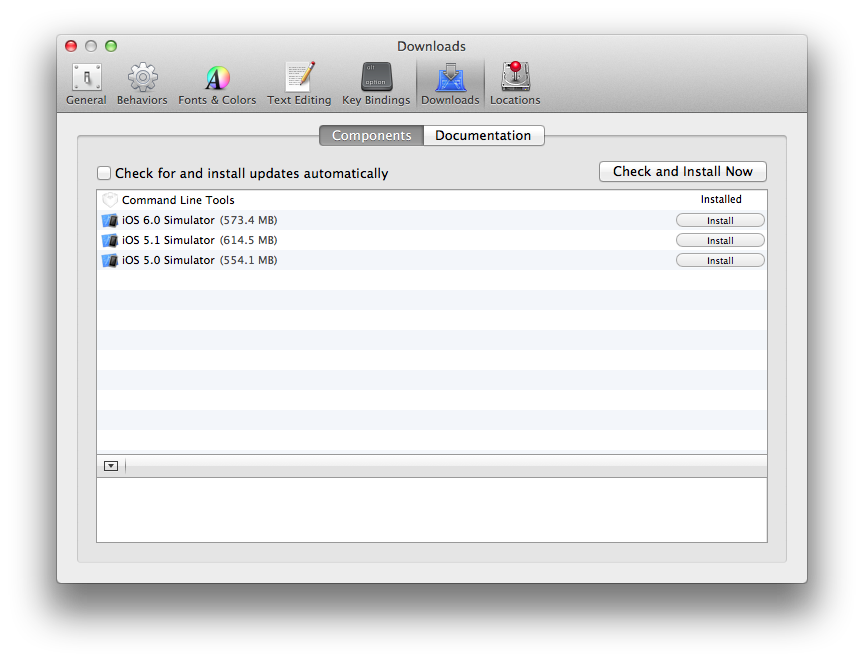Viewport: 864px width, 662px height.
Task: Select the Command Line Tools row text
Action: 178,200
